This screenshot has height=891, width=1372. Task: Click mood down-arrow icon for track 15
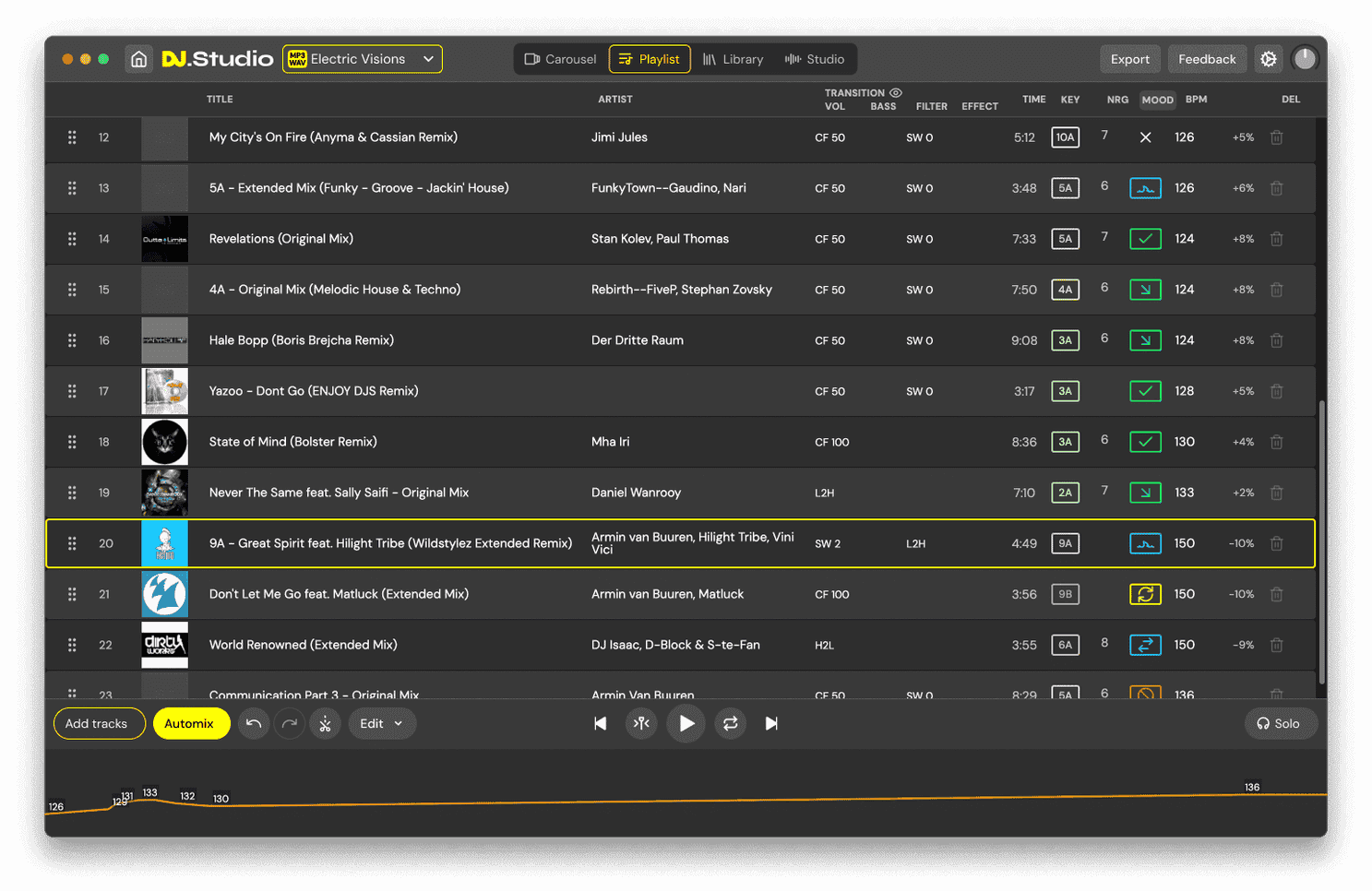click(1145, 290)
